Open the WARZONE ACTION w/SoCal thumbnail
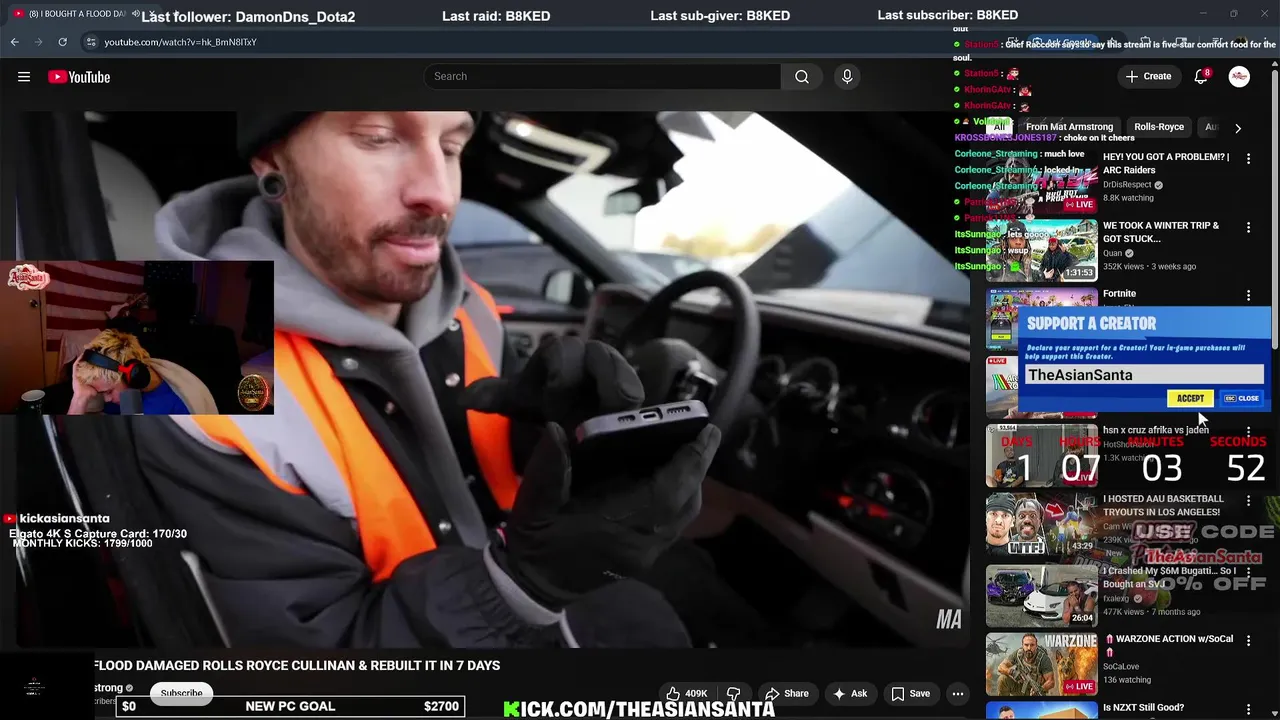Screen dimensions: 1280x720 pyautogui.click(x=1042, y=663)
